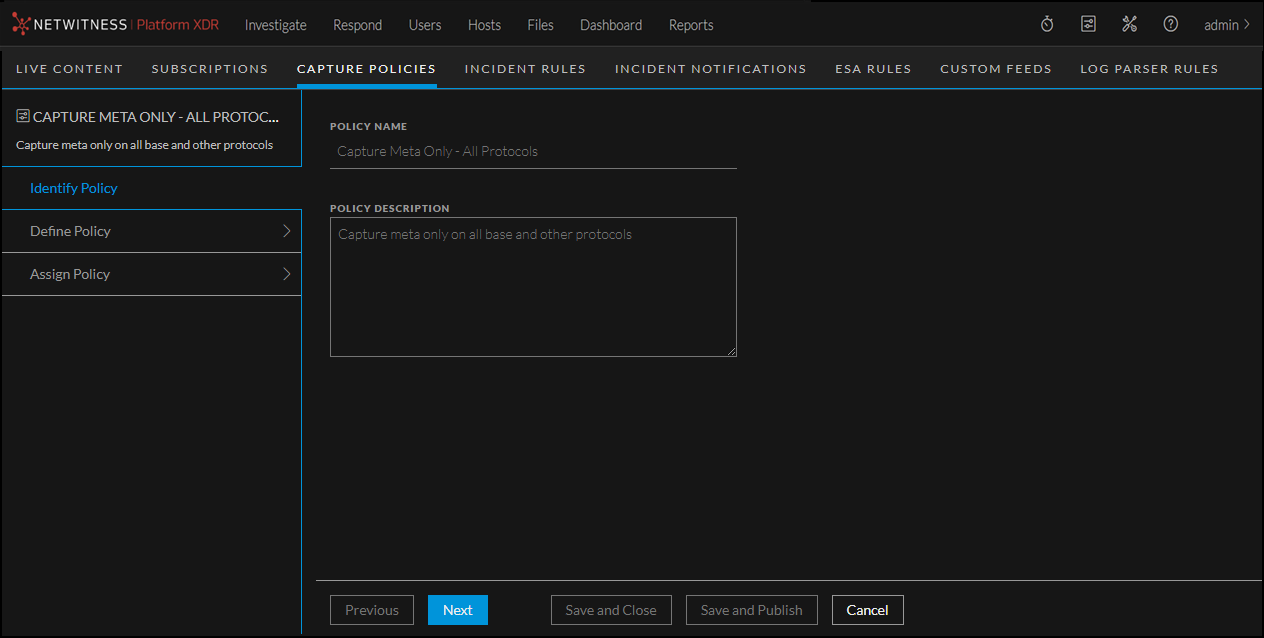Open the Admin tools wrench icon
The height and width of the screenshot is (638, 1264).
pyautogui.click(x=1129, y=24)
